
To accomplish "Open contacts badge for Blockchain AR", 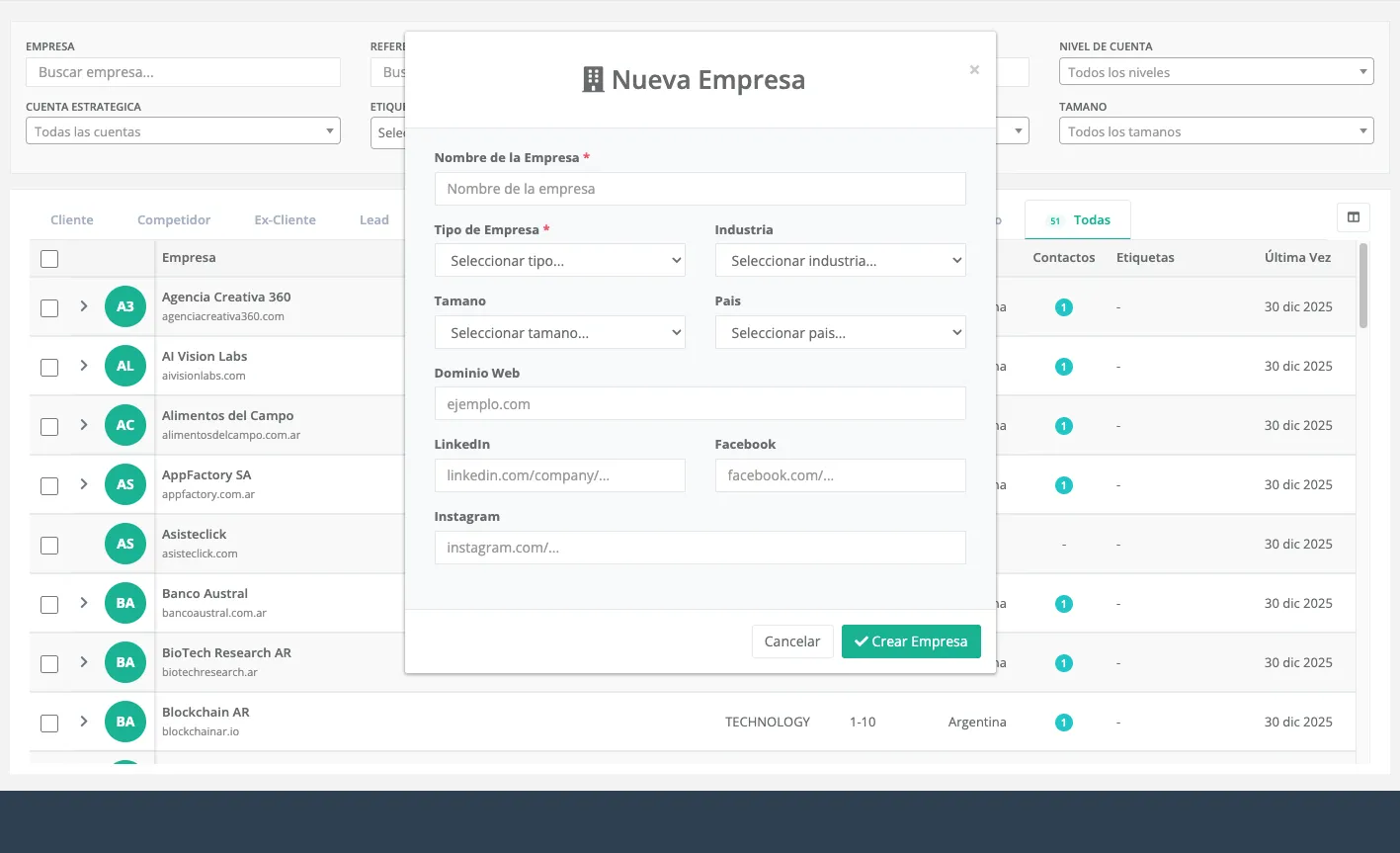I will (x=1064, y=723).
